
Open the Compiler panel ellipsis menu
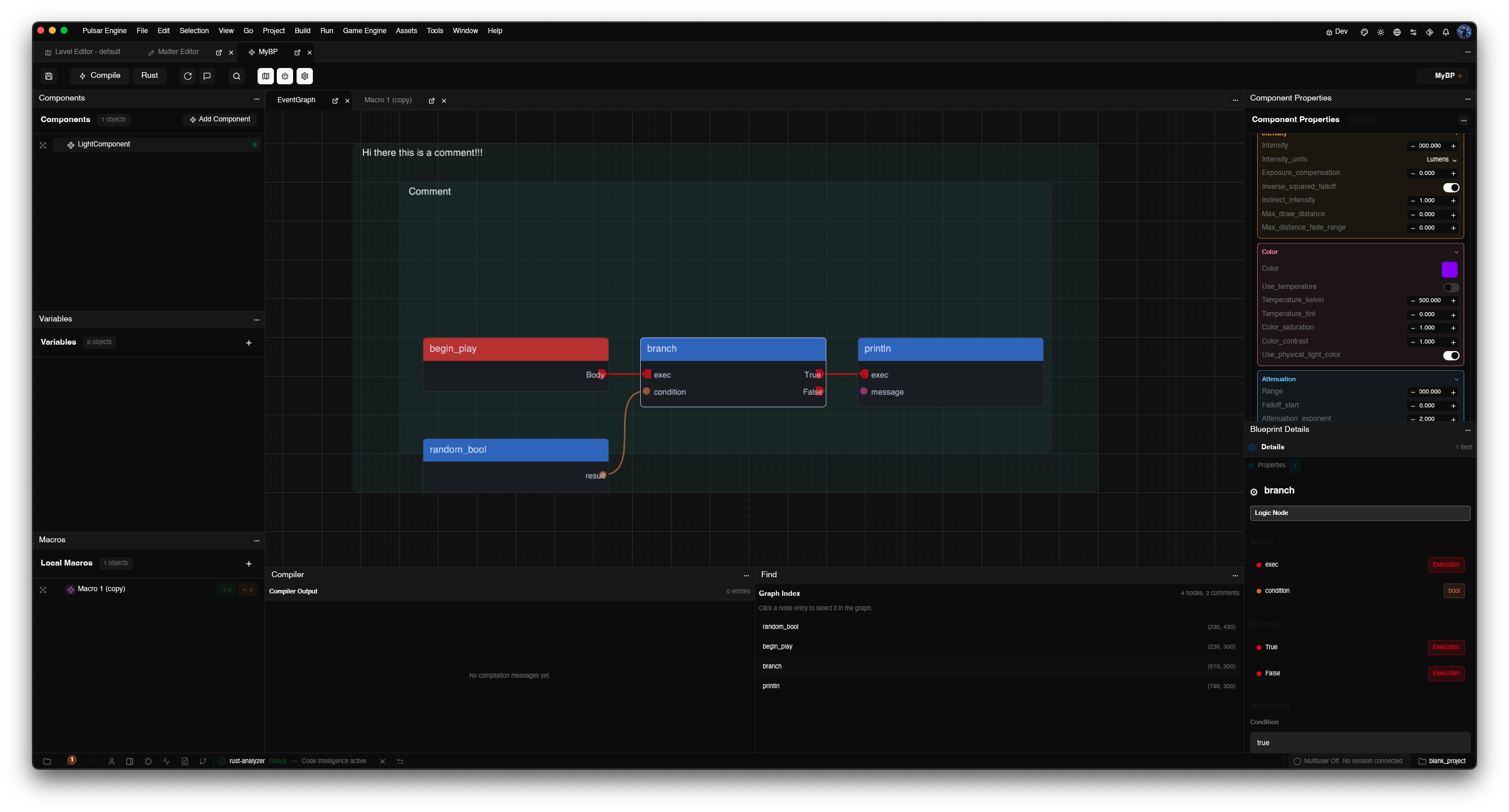pos(745,575)
